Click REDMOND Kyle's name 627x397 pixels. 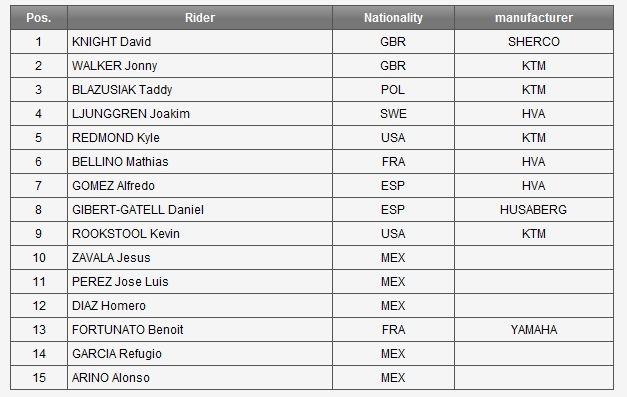116,138
